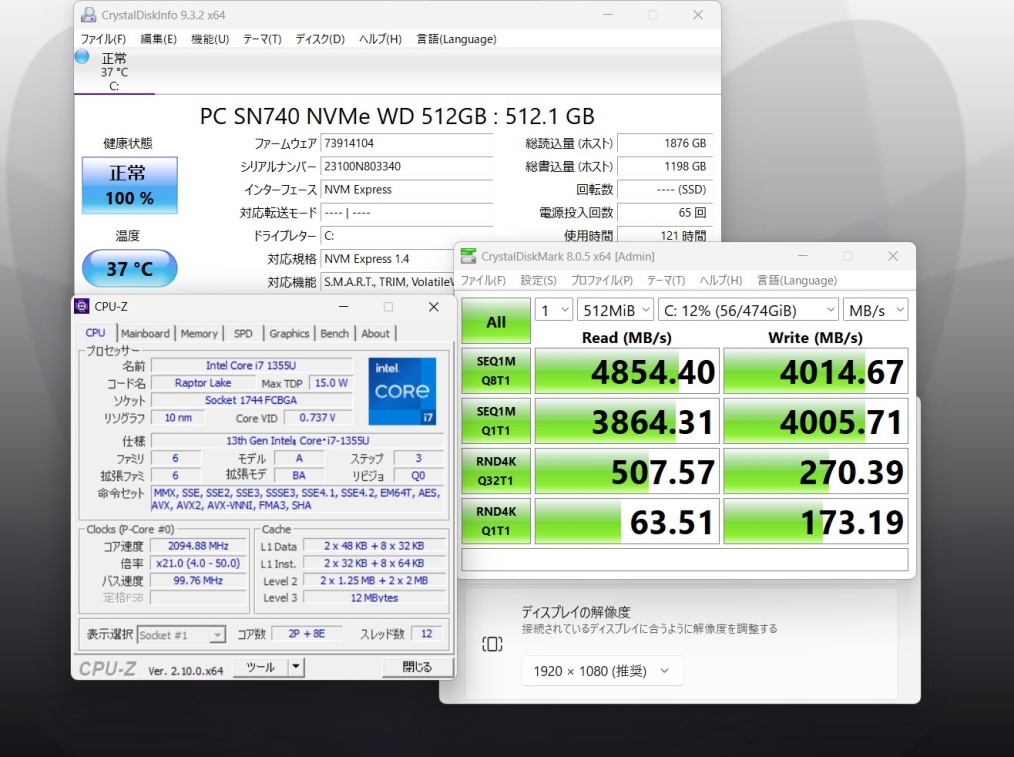Screen dimensions: 1014x757
Task: Run the RND4K Q1T1 test
Action: pyautogui.click(x=496, y=520)
